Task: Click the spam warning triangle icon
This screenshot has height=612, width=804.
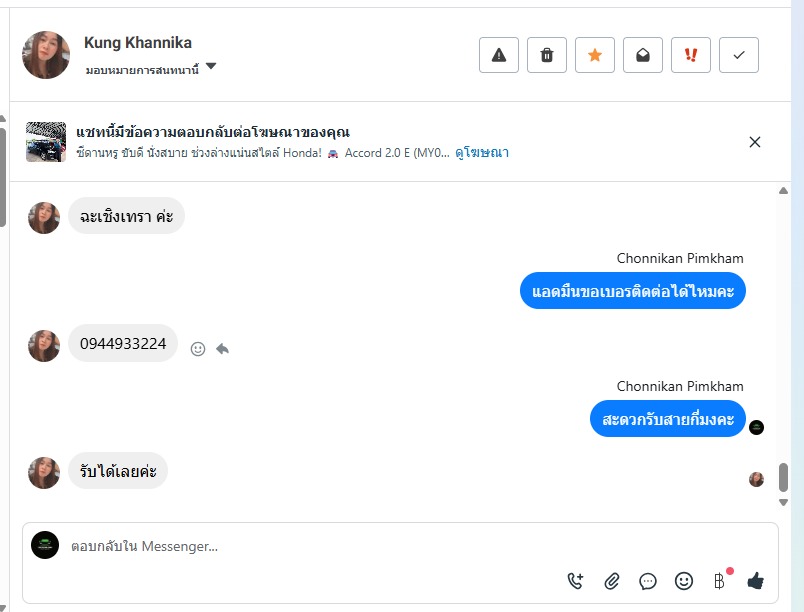Action: (499, 55)
